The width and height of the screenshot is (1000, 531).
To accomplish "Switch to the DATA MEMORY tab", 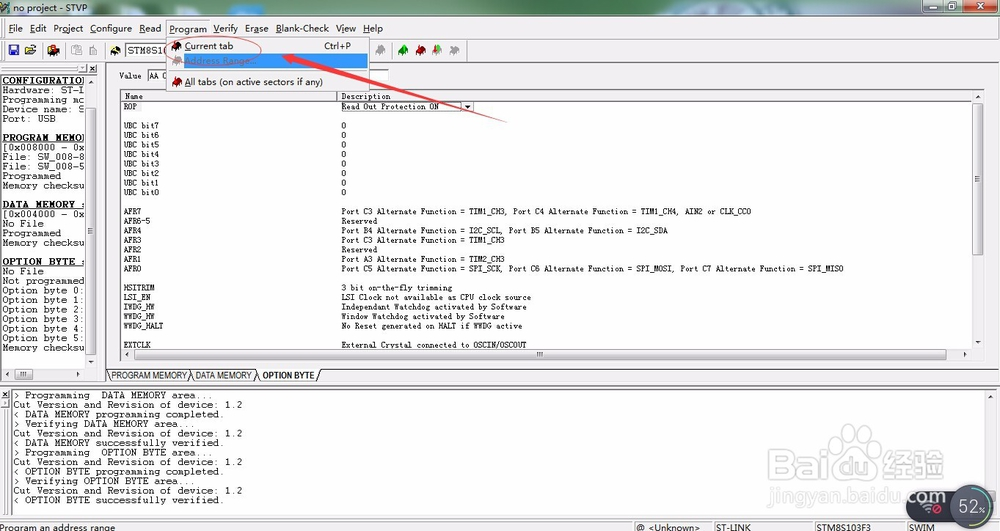I will click(x=223, y=375).
